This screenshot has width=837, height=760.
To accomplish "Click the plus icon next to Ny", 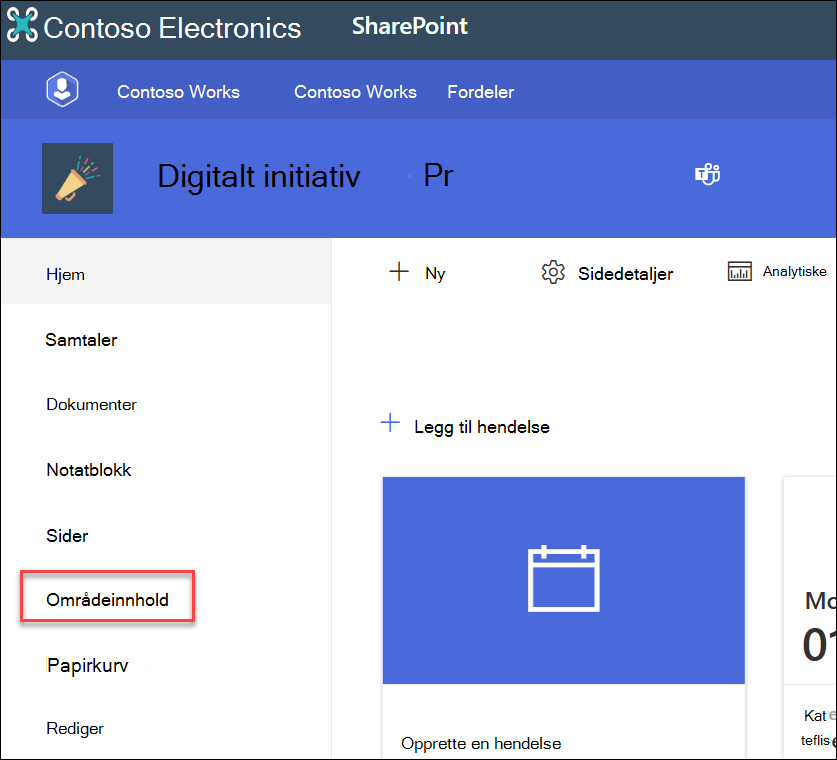I will (399, 272).
